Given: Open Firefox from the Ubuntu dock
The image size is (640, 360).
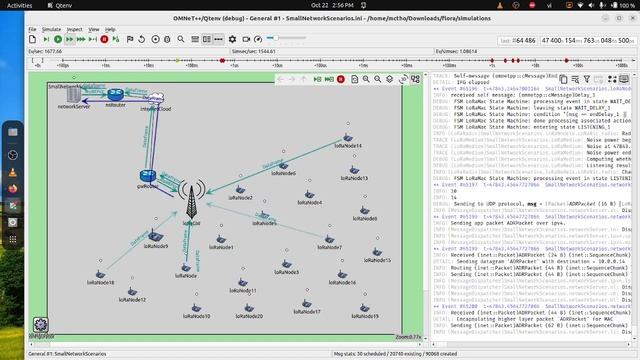Looking at the screenshot, I should point(13,189).
